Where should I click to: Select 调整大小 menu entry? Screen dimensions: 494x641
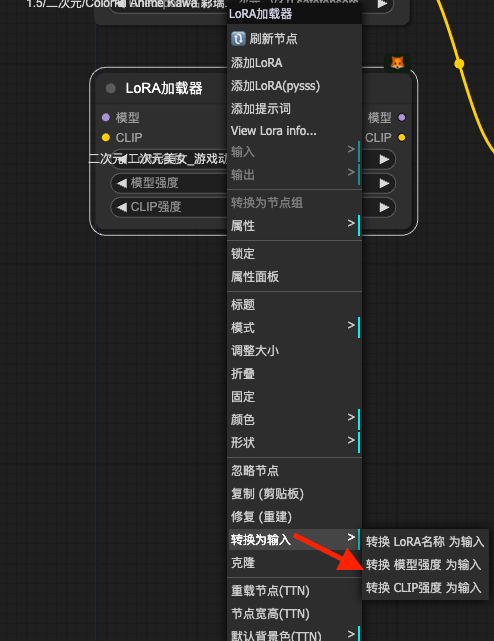(294, 350)
